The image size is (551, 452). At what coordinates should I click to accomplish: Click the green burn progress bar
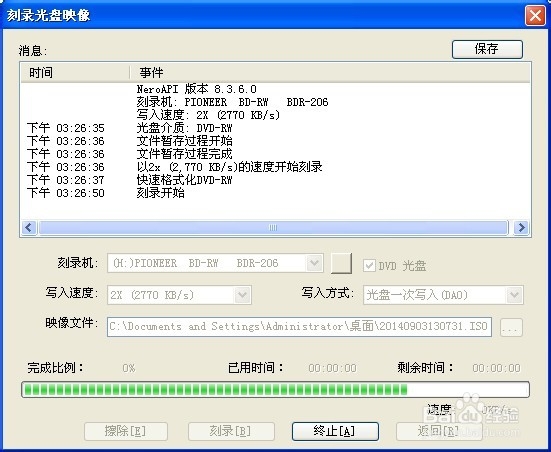coord(276,389)
